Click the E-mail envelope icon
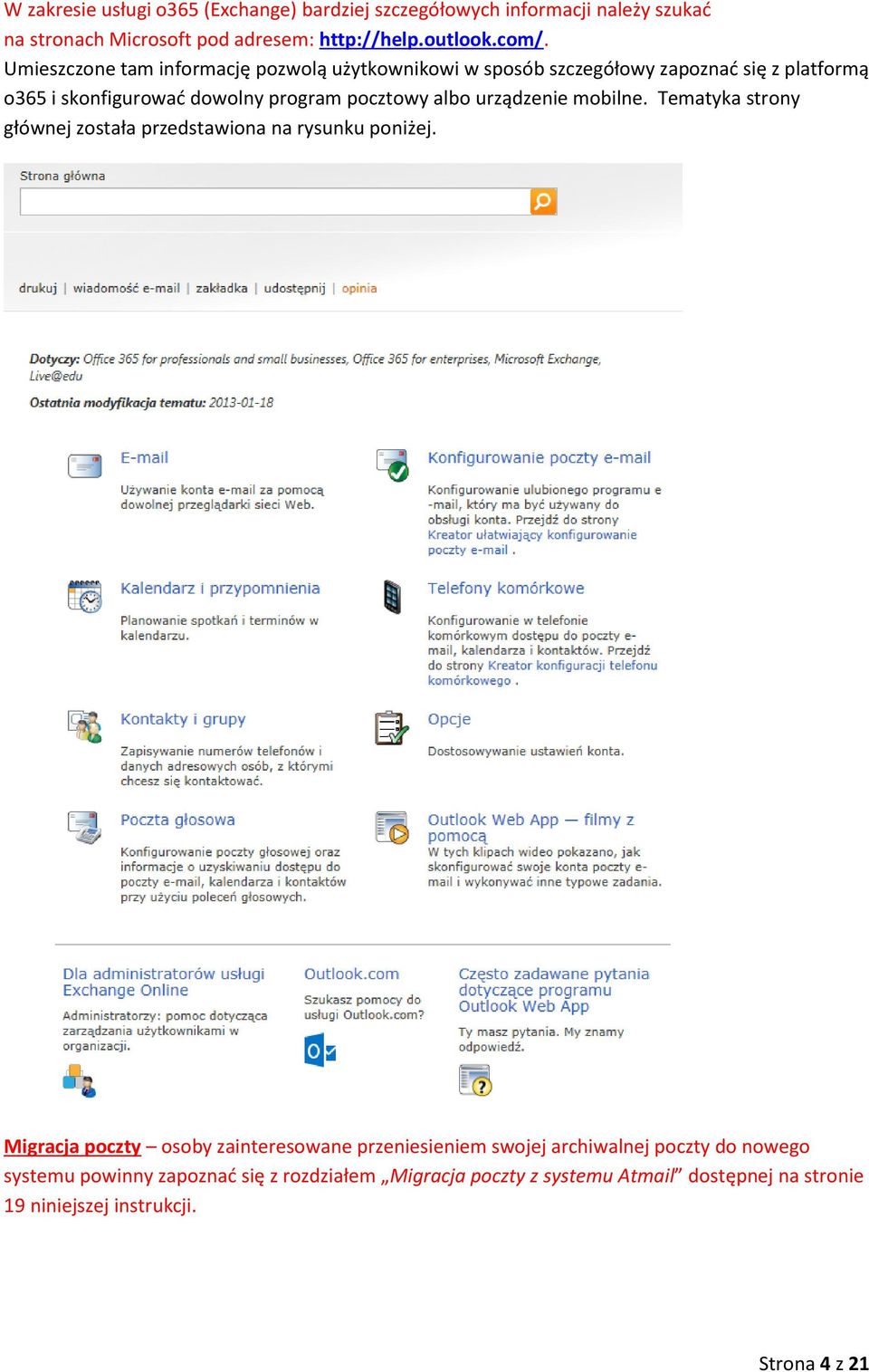The image size is (869, 1372). (x=85, y=465)
